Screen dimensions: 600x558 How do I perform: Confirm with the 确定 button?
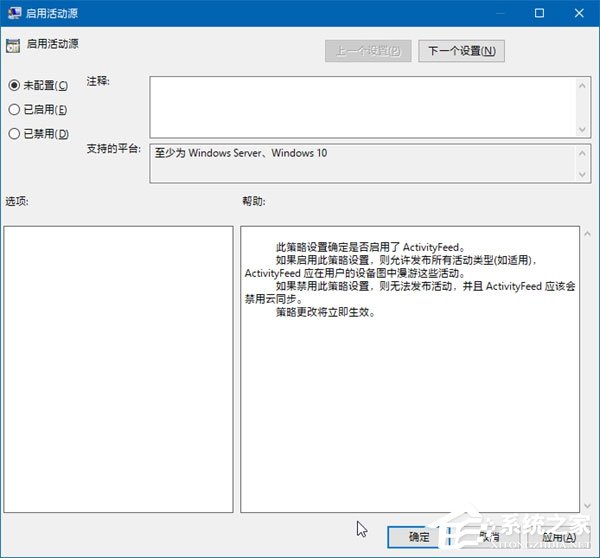tap(419, 537)
